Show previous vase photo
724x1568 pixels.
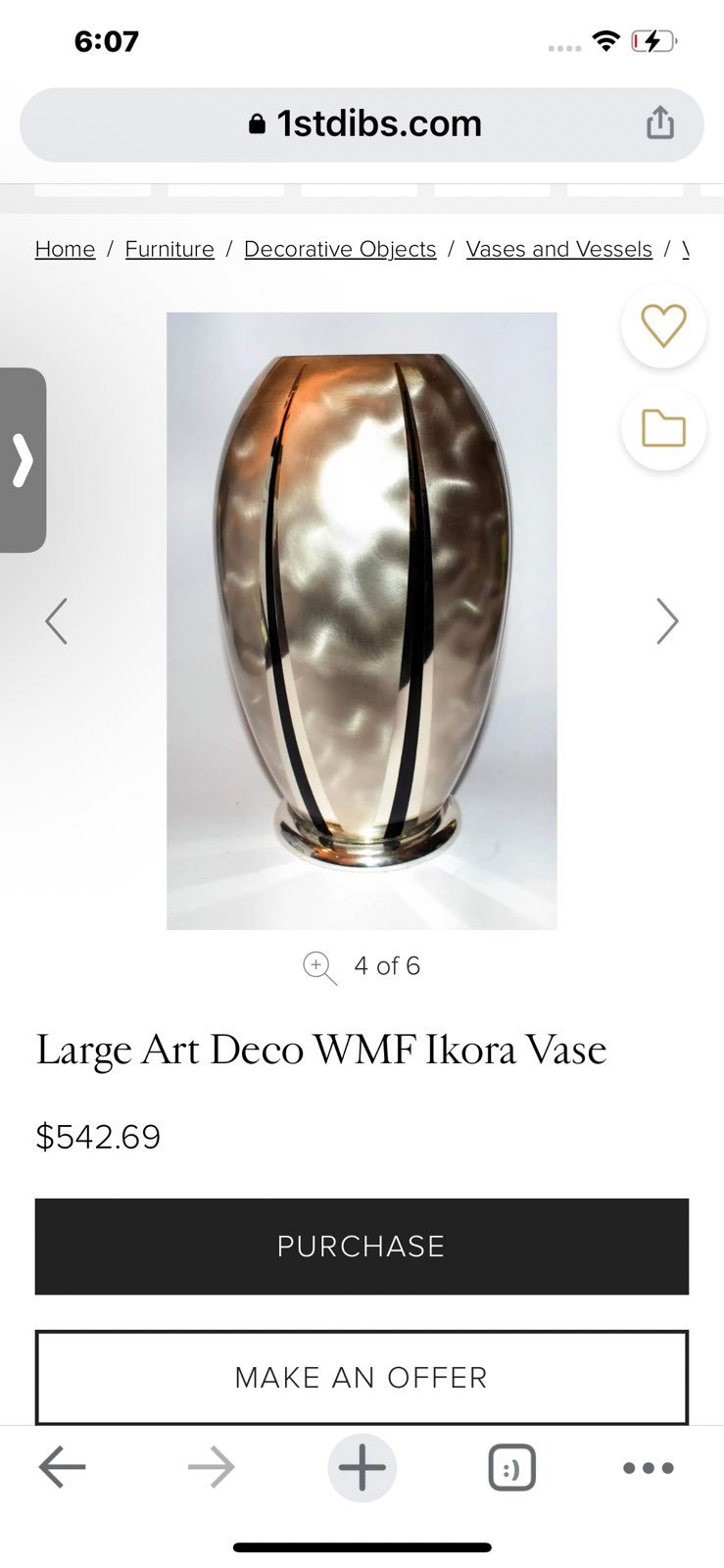click(x=57, y=621)
